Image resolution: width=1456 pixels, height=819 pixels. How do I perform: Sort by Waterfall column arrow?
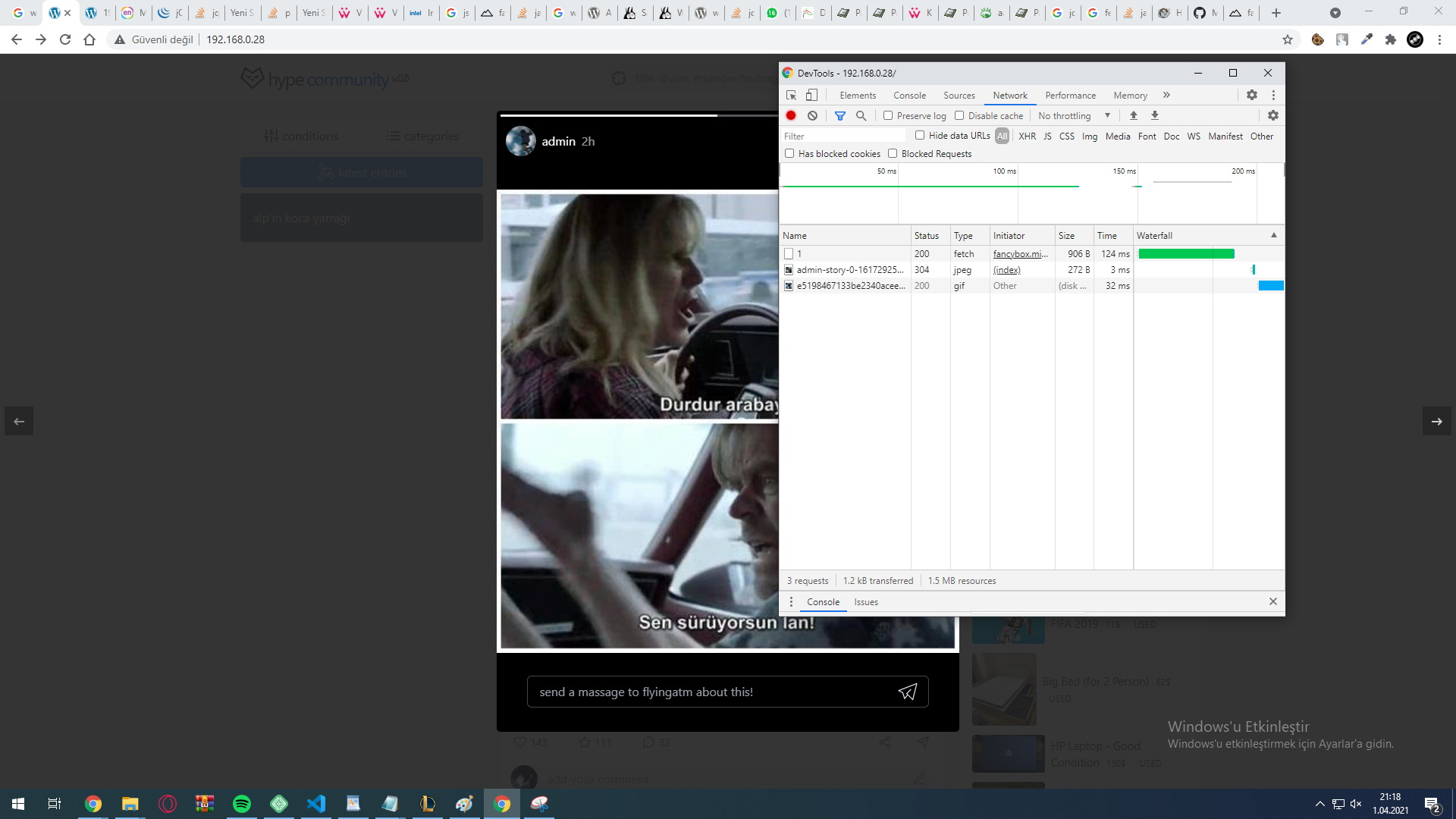point(1273,235)
